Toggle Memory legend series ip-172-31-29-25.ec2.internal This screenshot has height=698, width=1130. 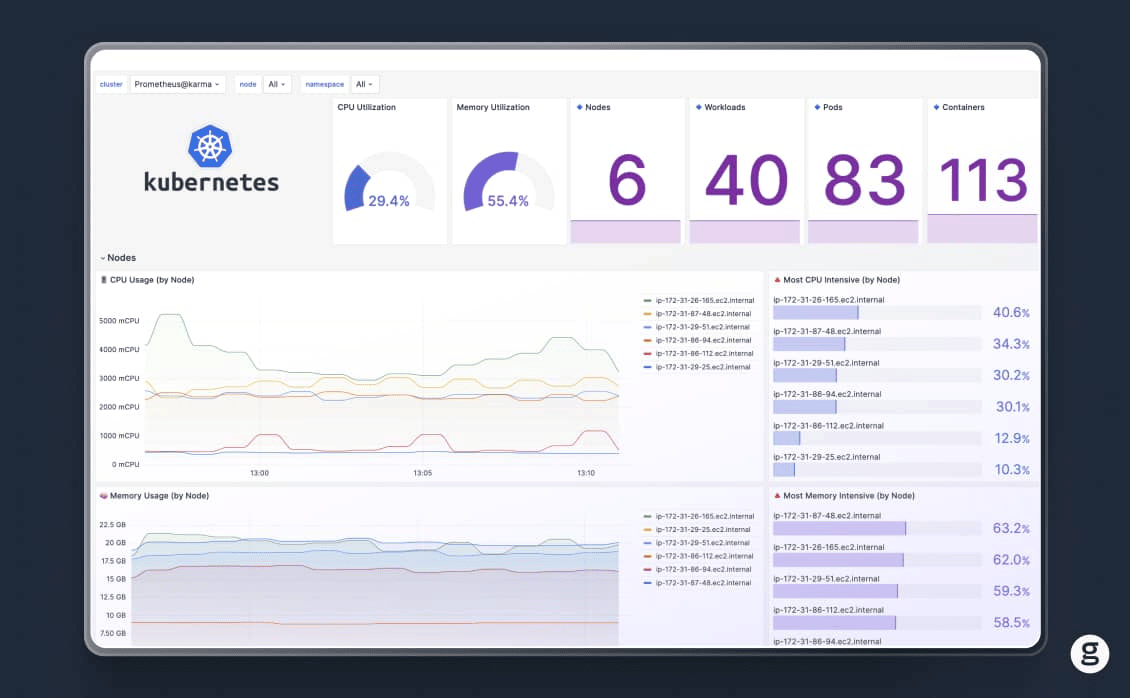pos(703,529)
